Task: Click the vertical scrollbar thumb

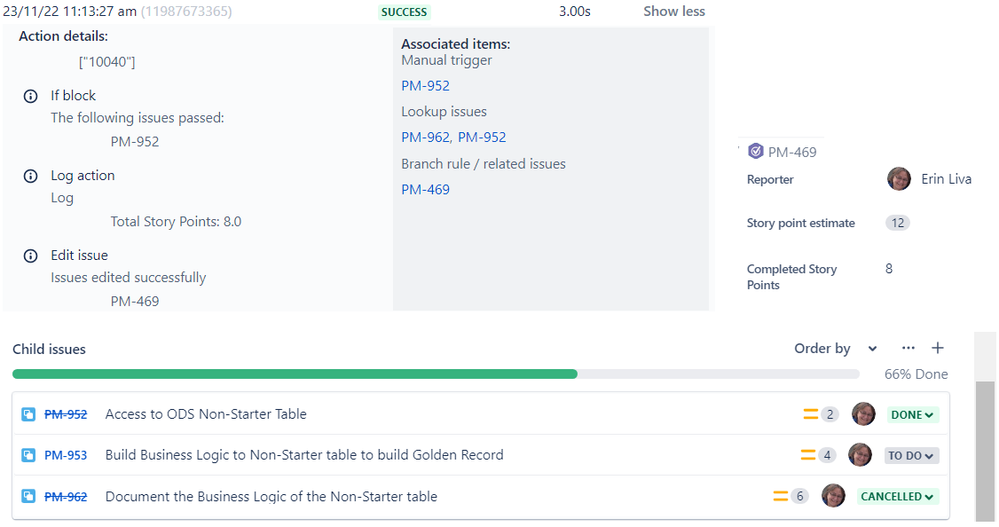Action: pos(985,451)
